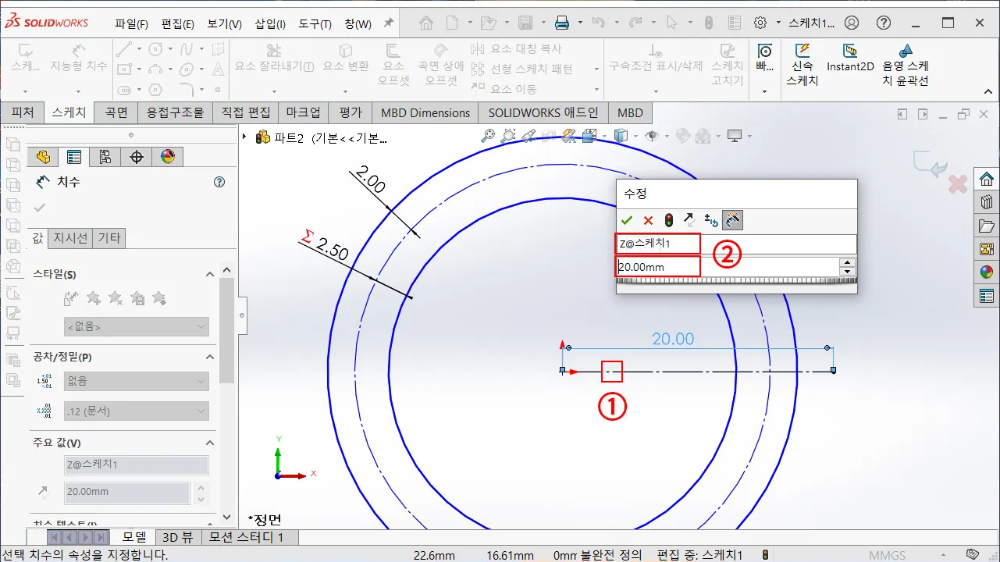Click MMGS unit system in status bar
Image resolution: width=1000 pixels, height=562 pixels.
tap(886, 555)
